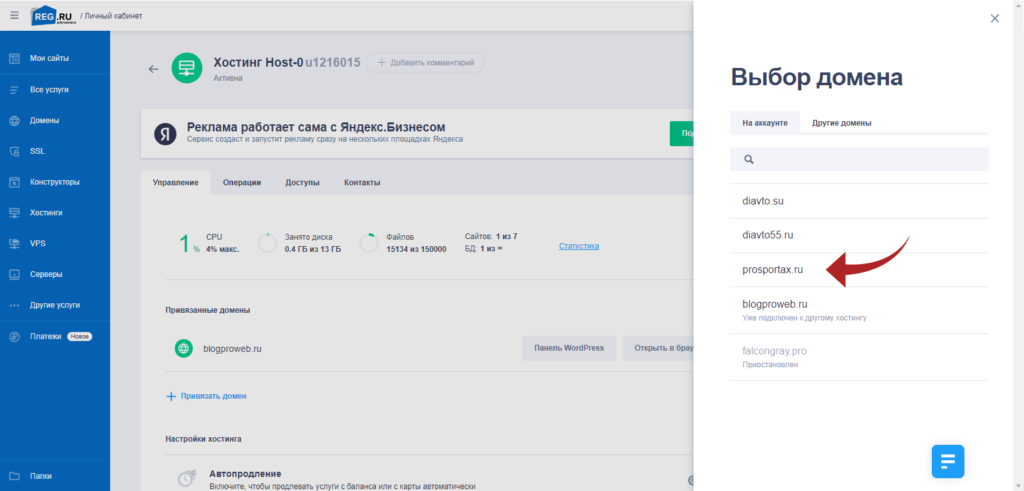Open the Статистика link

tap(579, 246)
